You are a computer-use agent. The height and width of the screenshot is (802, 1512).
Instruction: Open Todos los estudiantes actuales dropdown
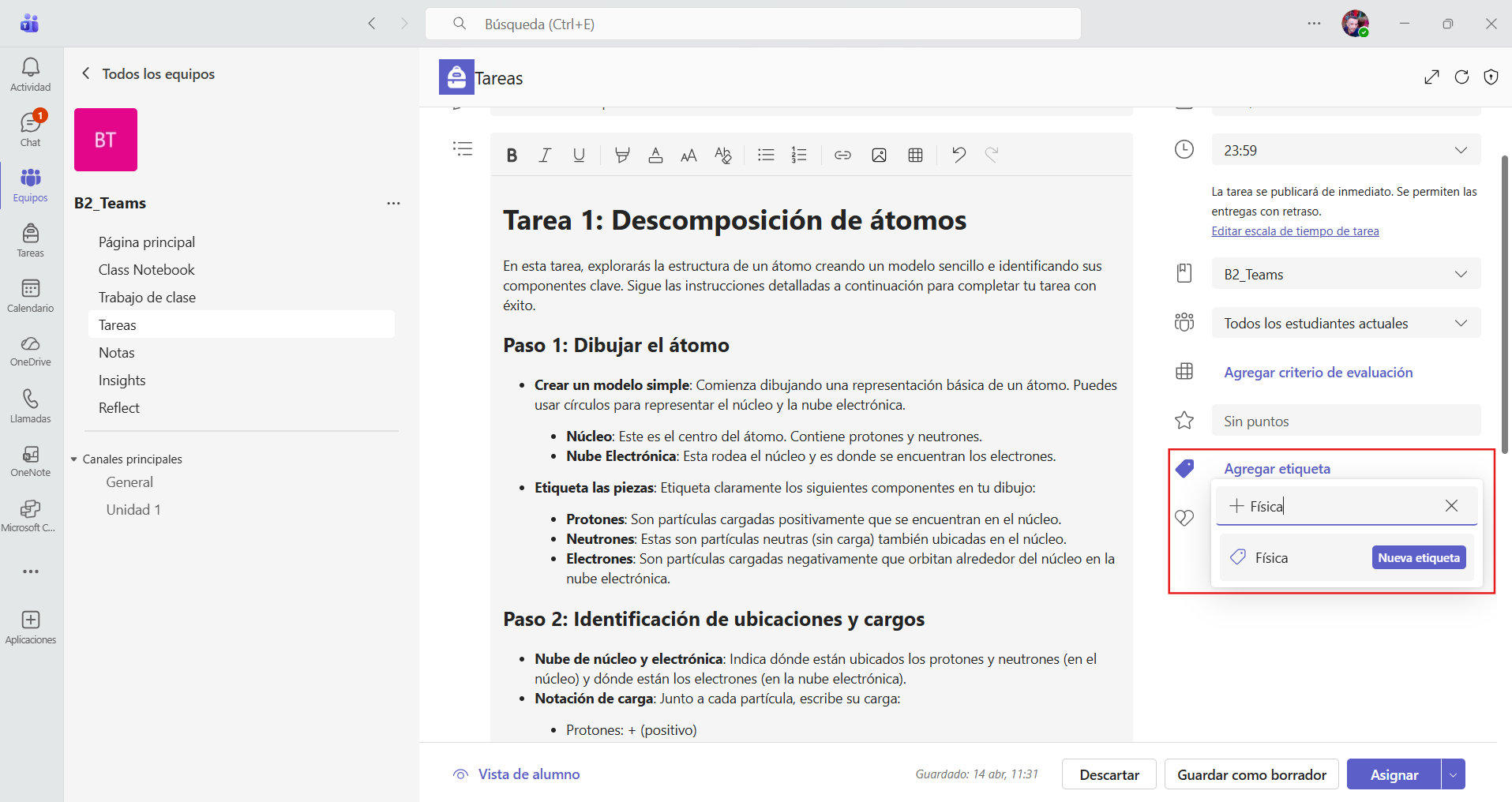pos(1345,323)
